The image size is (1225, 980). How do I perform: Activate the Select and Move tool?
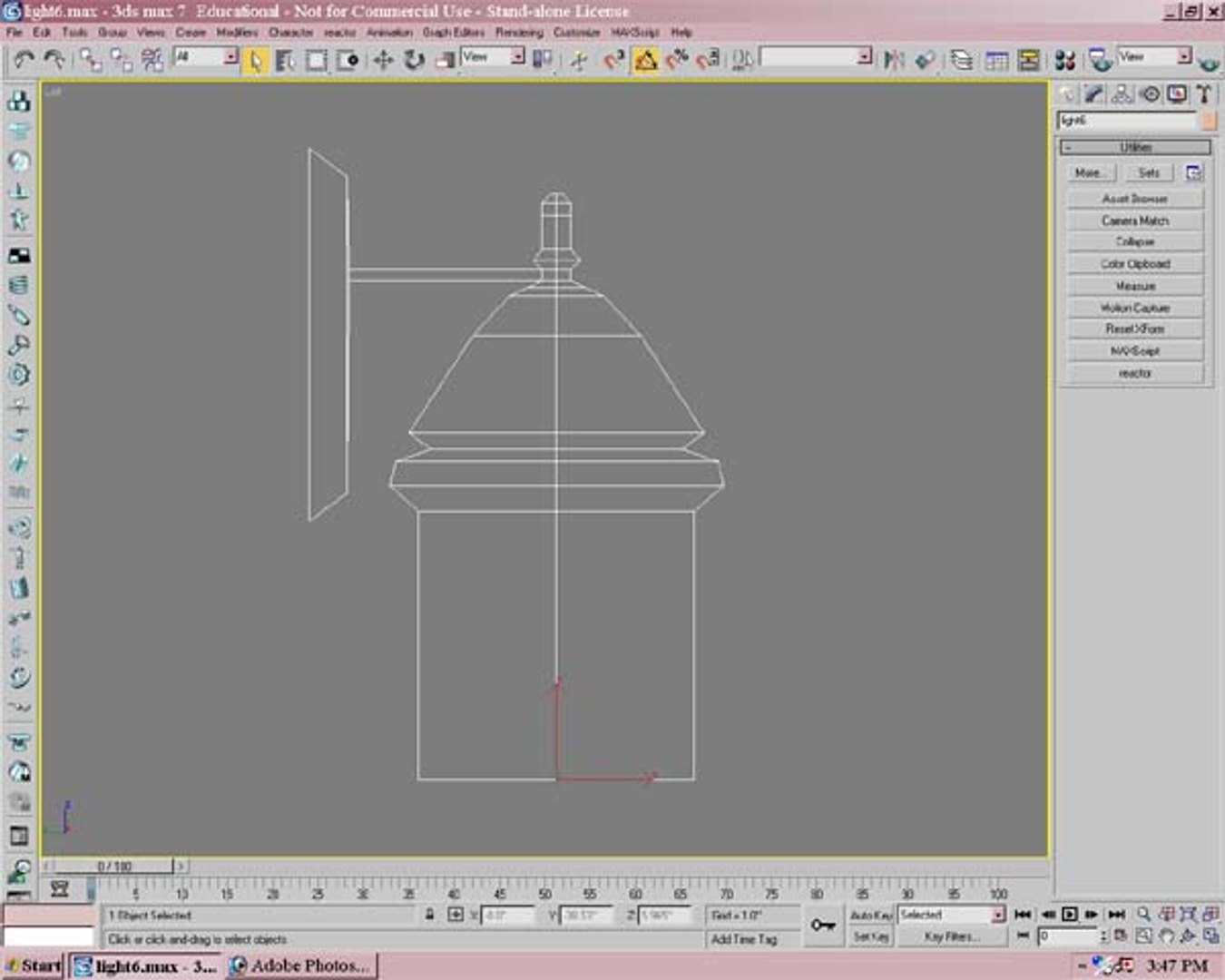pos(384,60)
